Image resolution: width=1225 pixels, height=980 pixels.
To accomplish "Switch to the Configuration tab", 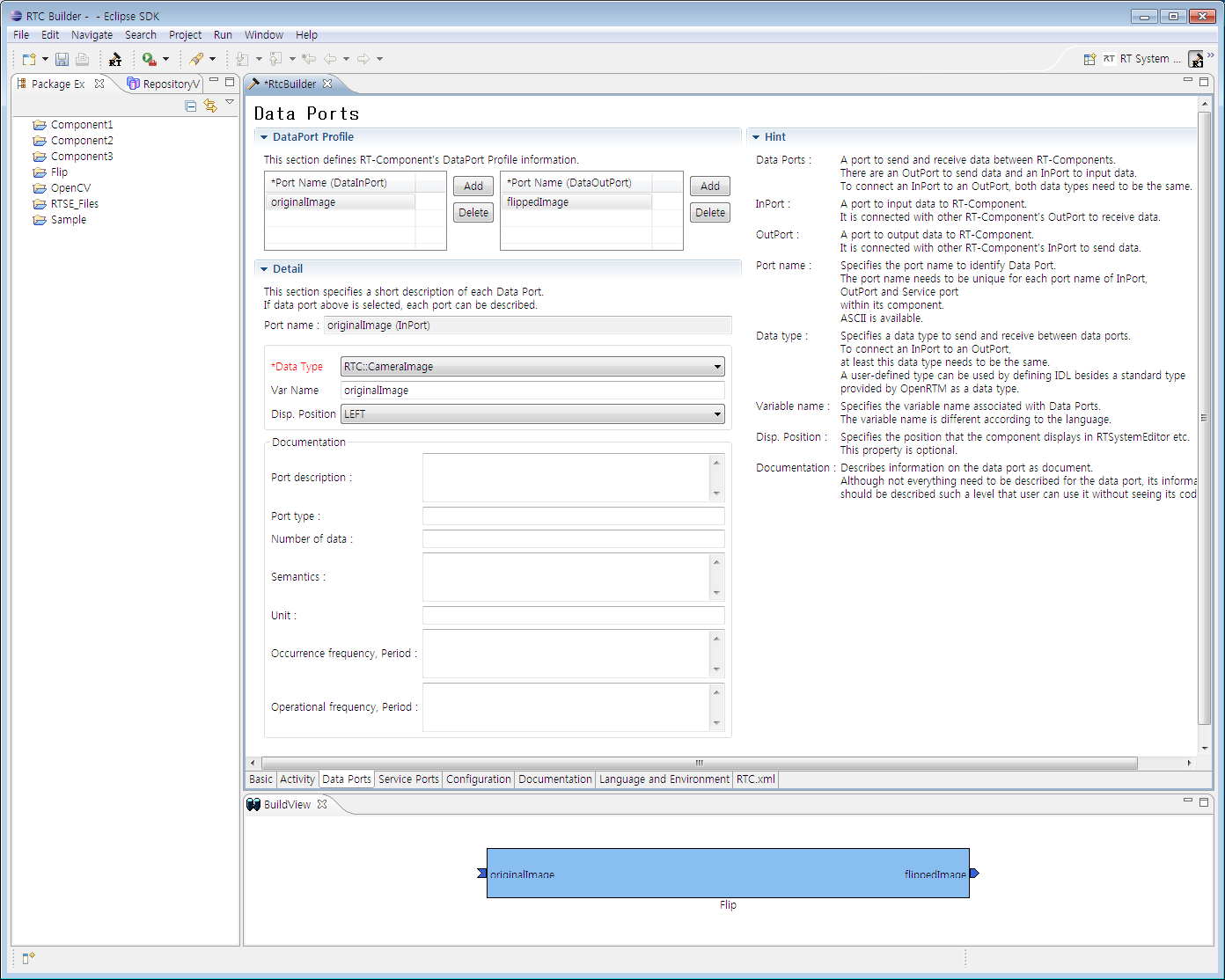I will [x=478, y=779].
